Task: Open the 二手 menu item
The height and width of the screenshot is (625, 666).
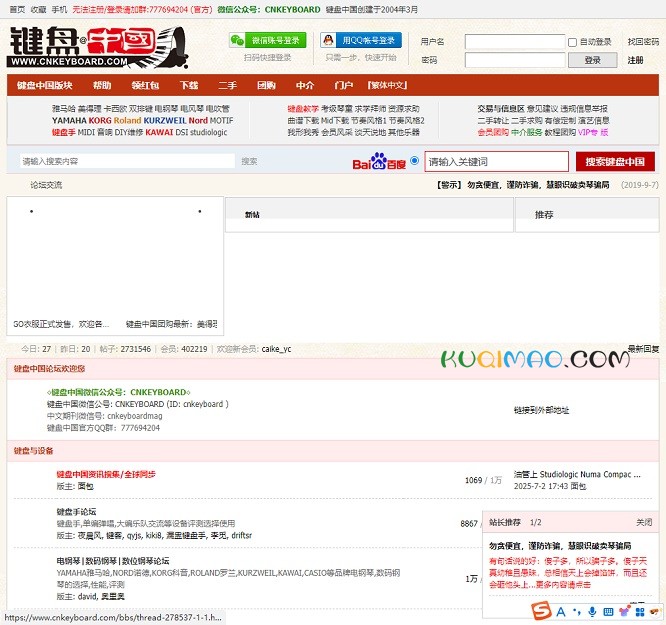Action: 228,85
